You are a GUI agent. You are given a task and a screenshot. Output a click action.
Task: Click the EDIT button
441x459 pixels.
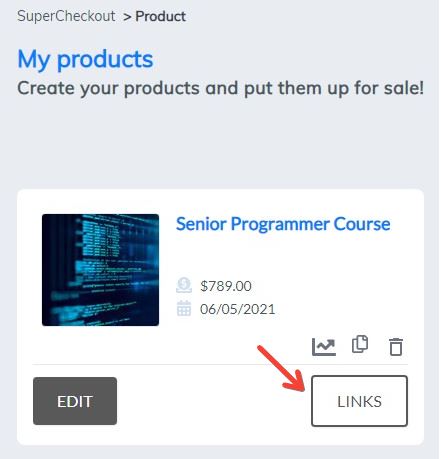coord(75,401)
